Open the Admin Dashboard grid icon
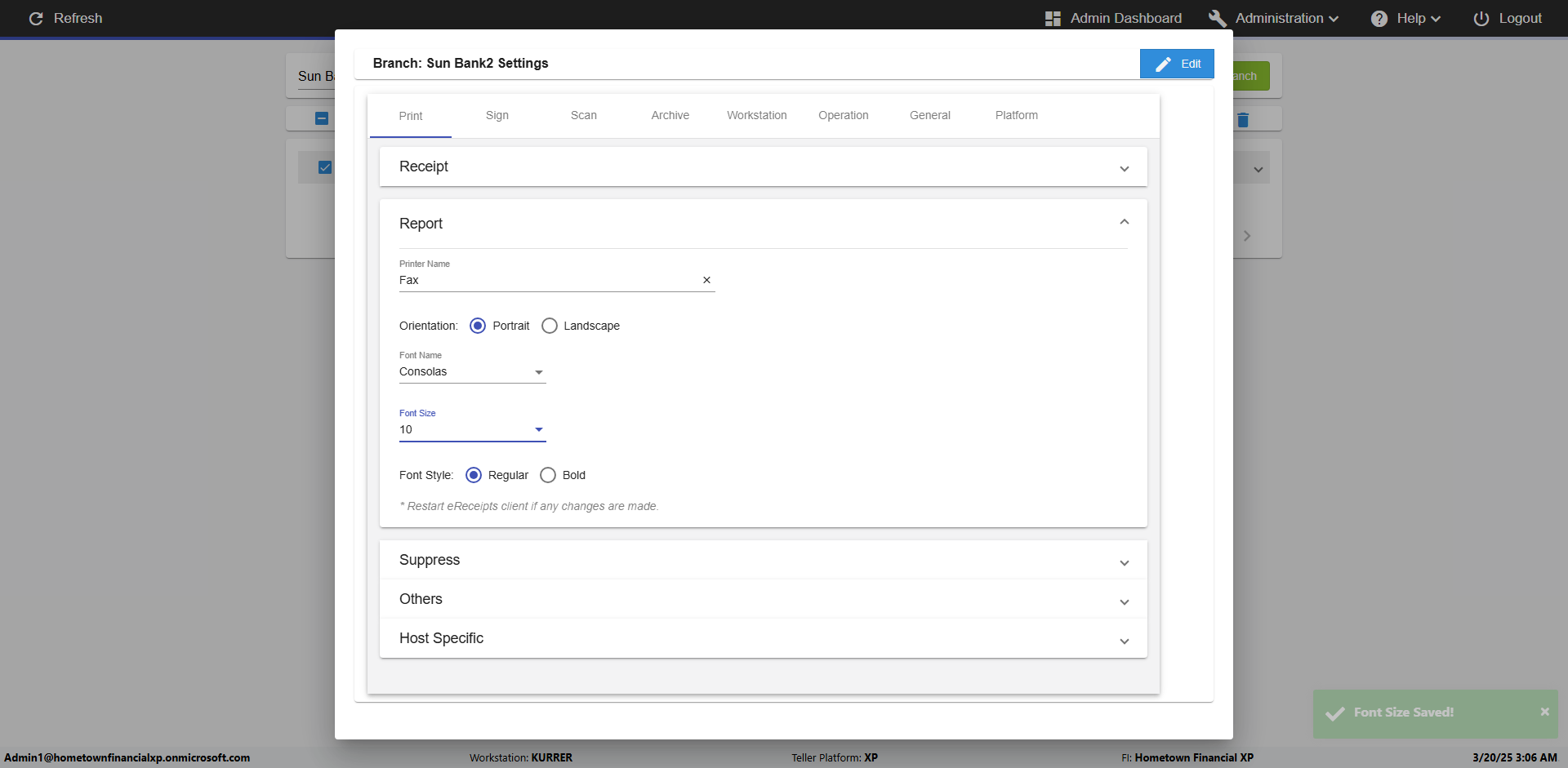This screenshot has width=1568, height=768. (x=1053, y=19)
